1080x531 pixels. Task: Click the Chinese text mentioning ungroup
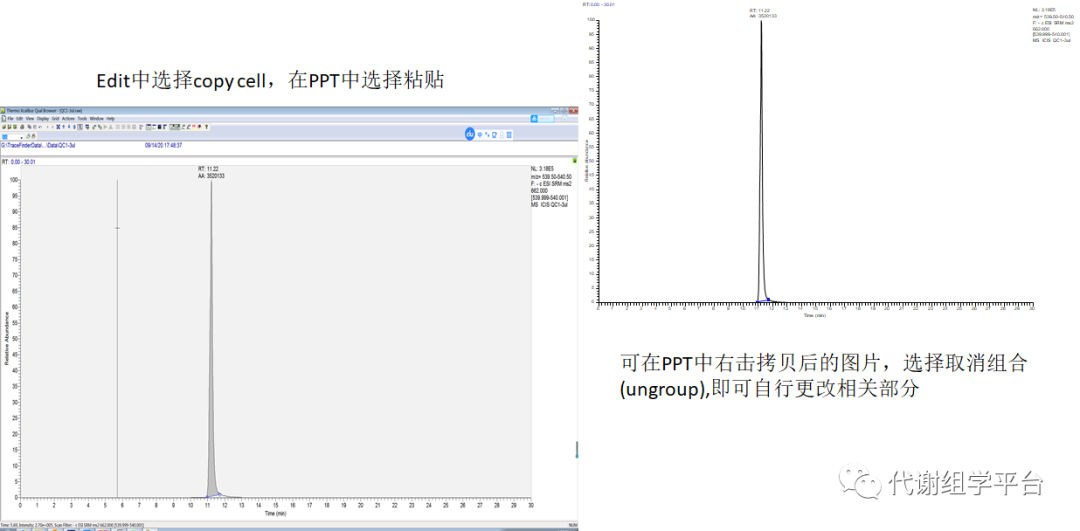[824, 376]
